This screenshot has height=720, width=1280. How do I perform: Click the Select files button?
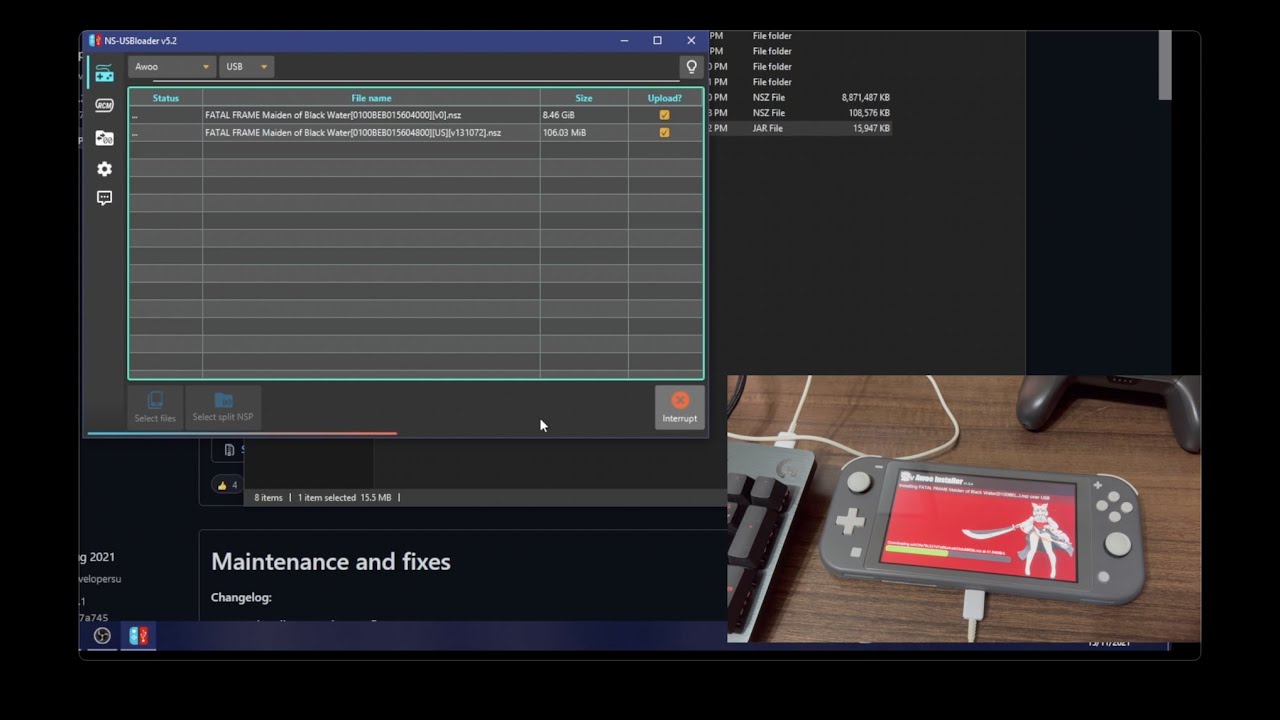155,407
